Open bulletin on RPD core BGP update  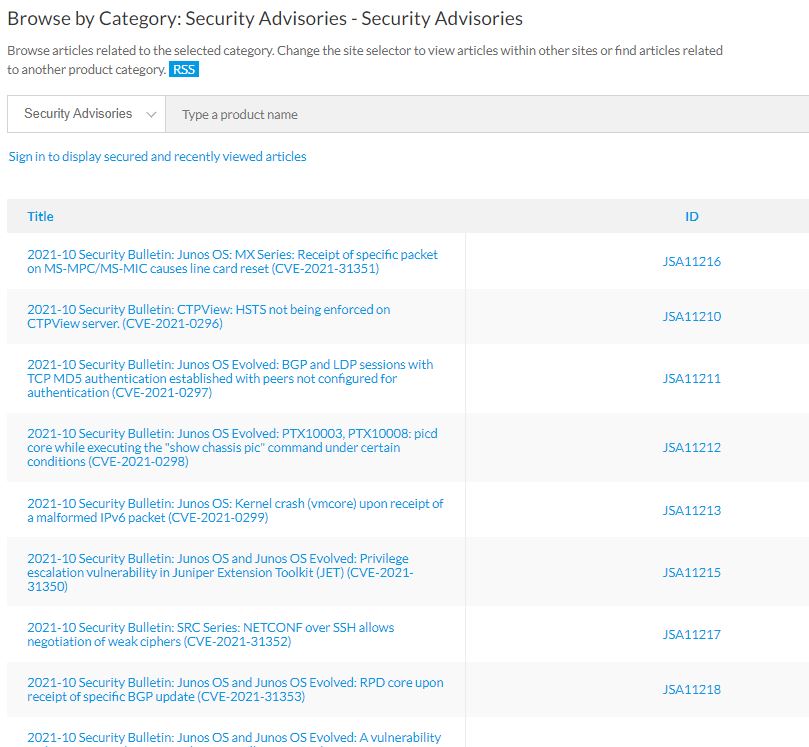point(235,689)
